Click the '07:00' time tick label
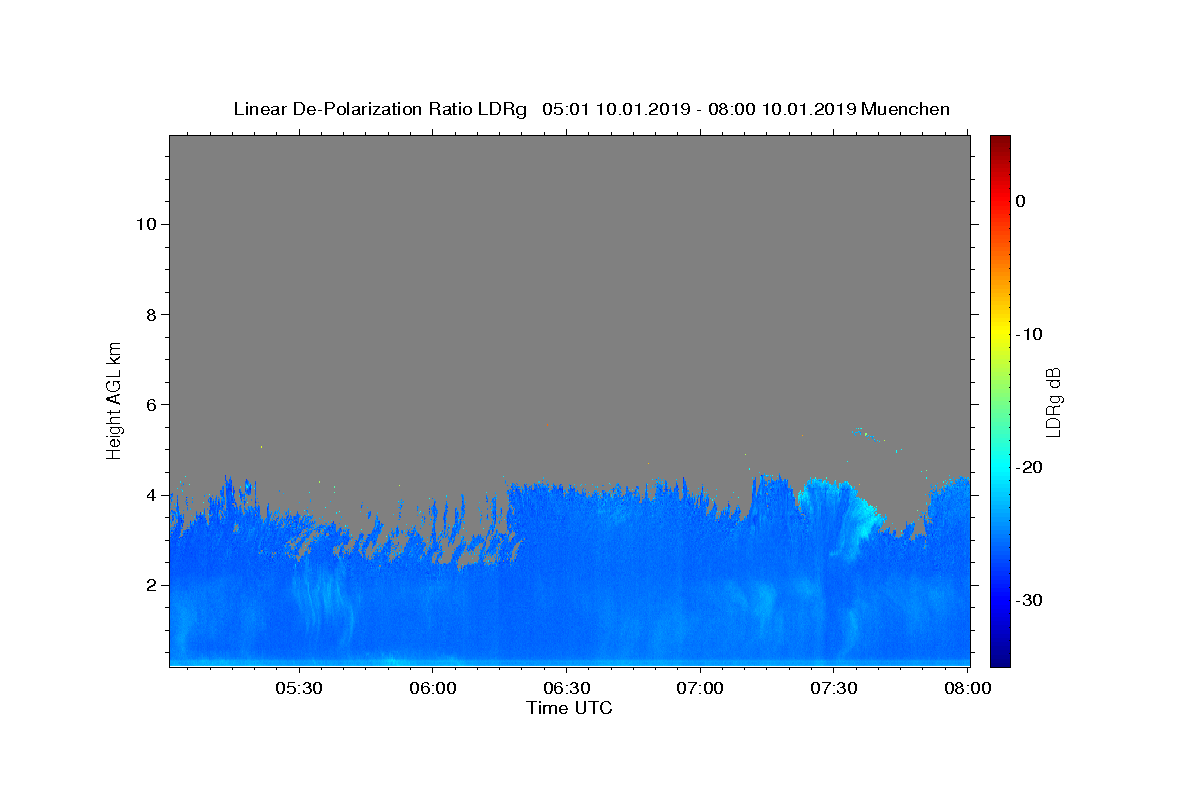The width and height of the screenshot is (1200, 800). tap(700, 688)
